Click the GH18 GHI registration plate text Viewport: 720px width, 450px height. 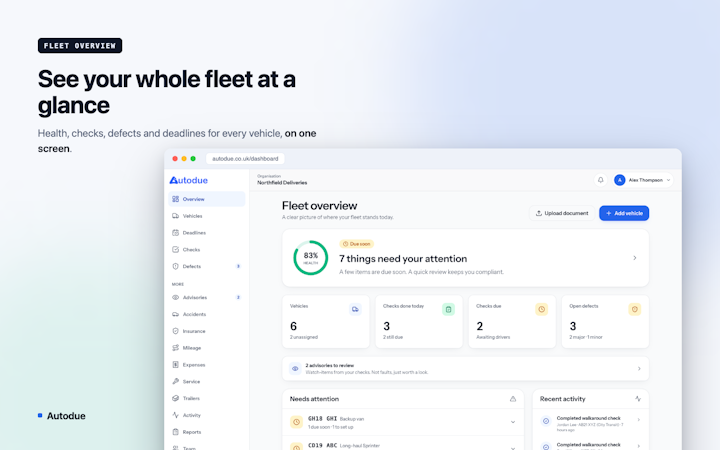[322, 419]
